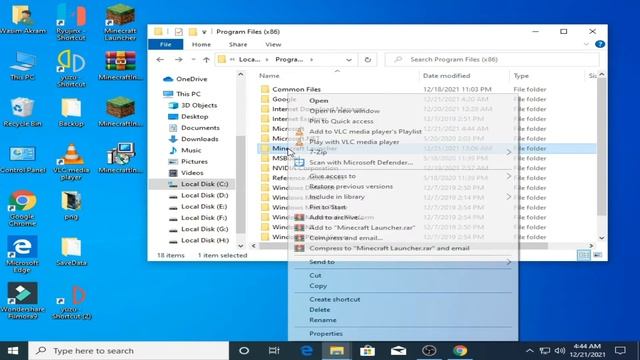The image size is (640, 360).
Task: Select the Backup folder on desktop
Action: click(x=71, y=112)
